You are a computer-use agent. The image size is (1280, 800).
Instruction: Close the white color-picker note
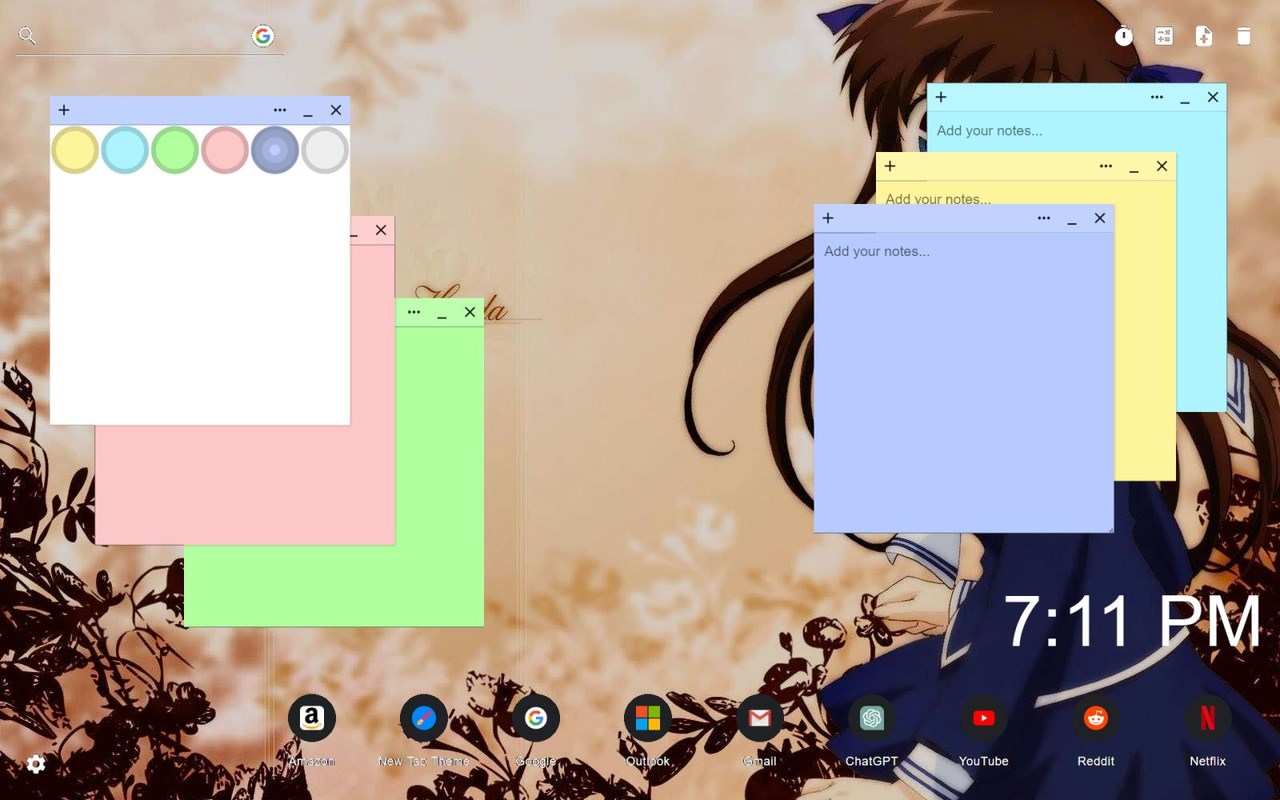336,110
